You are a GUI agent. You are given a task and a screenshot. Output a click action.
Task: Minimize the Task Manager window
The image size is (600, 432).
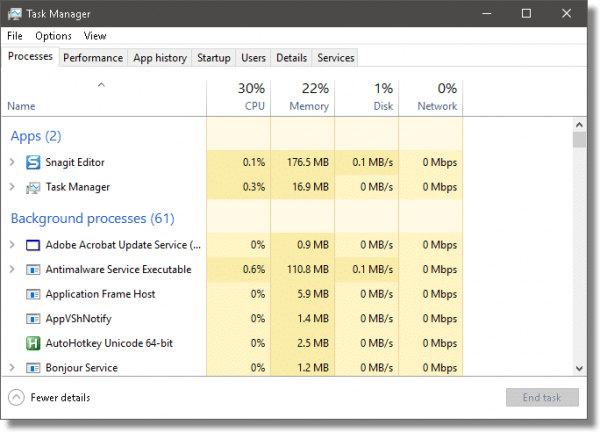click(x=487, y=14)
